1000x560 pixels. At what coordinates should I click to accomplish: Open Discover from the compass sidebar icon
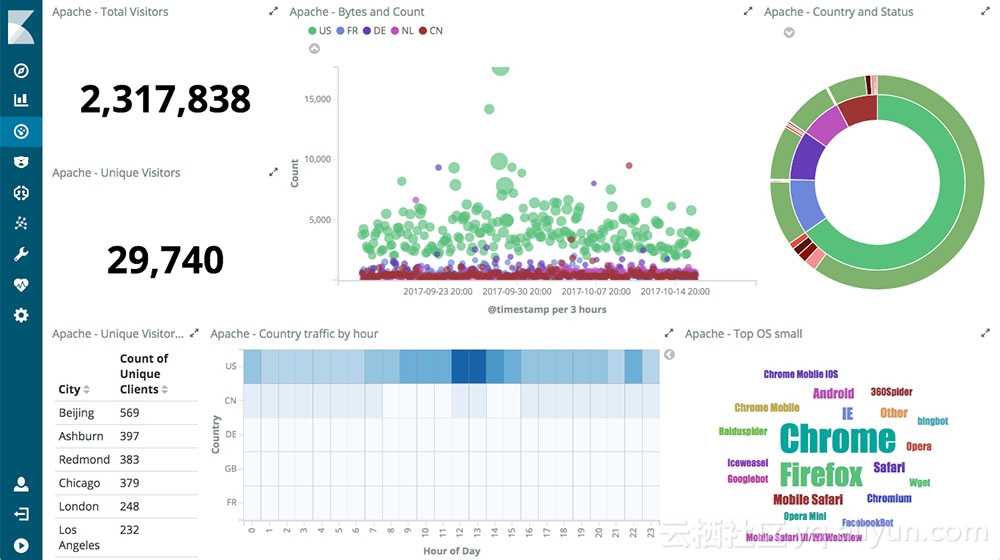(21, 70)
